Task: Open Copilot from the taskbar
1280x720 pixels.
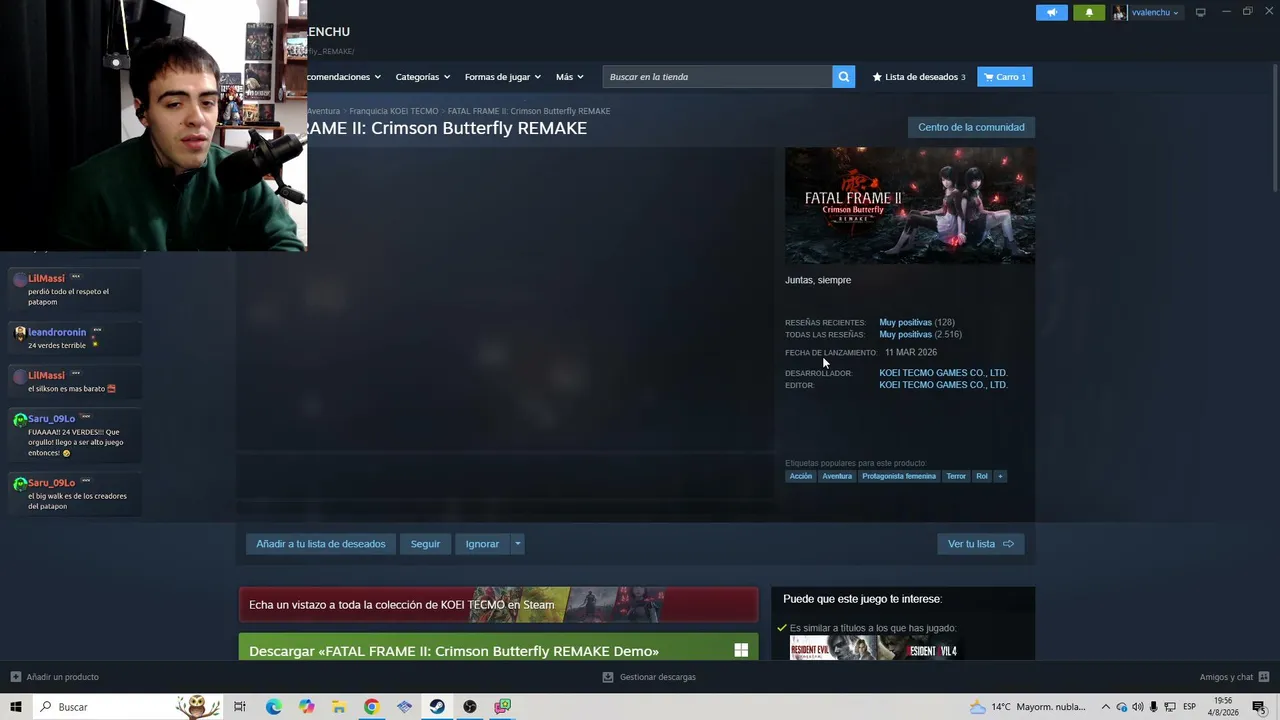Action: click(306, 707)
